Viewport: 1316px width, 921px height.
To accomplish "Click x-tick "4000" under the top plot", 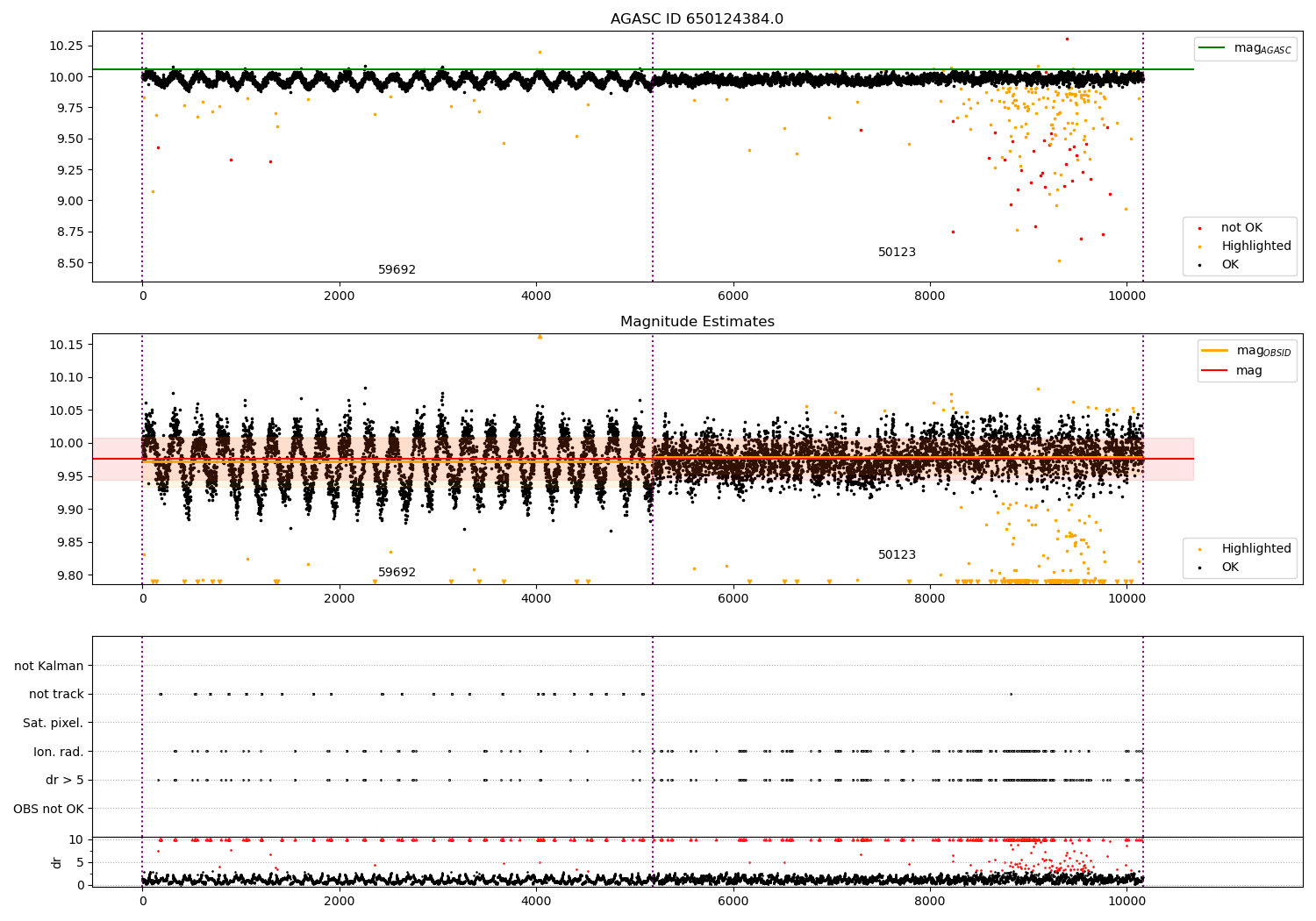I will (x=536, y=296).
